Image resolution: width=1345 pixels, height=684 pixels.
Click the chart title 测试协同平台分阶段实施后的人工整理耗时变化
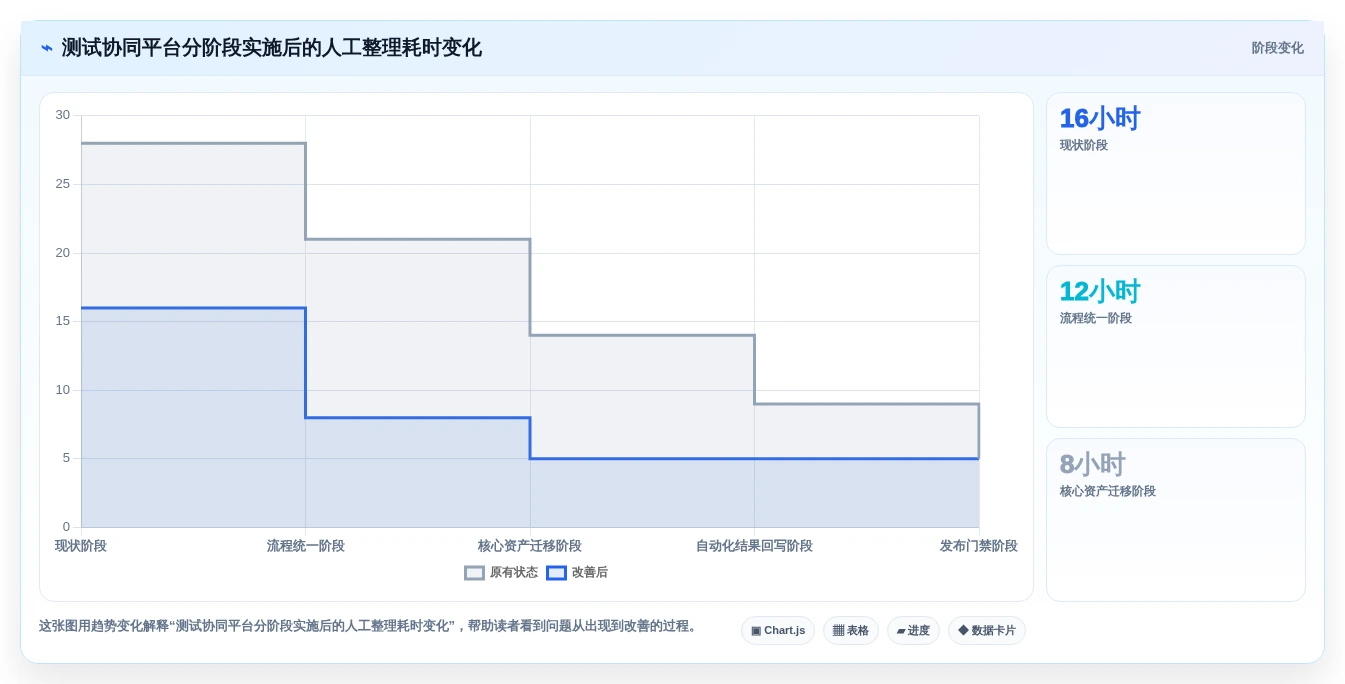point(272,48)
